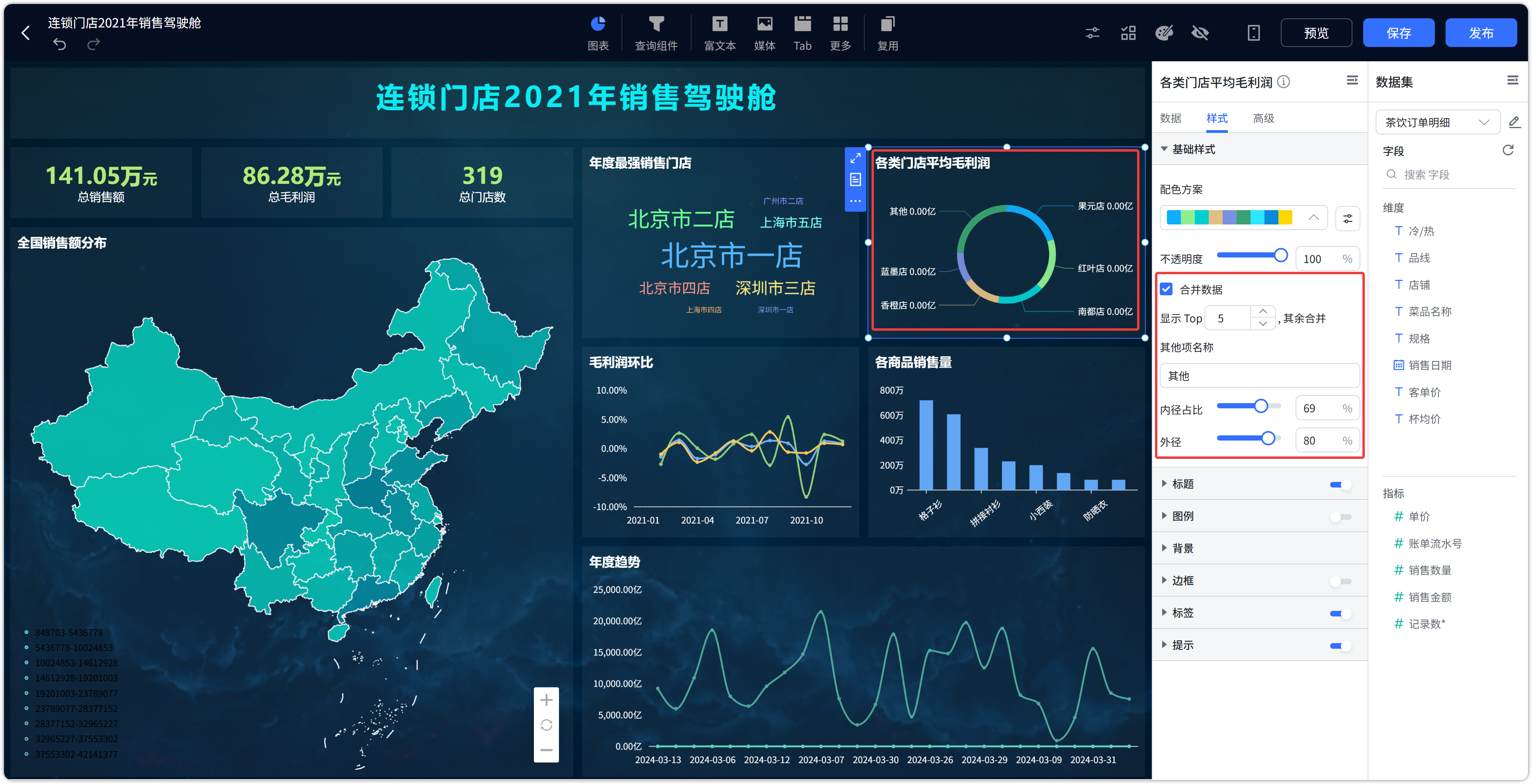The height and width of the screenshot is (784, 1532).
Task: Toggle the 提示 tooltip switch
Action: (x=1340, y=646)
